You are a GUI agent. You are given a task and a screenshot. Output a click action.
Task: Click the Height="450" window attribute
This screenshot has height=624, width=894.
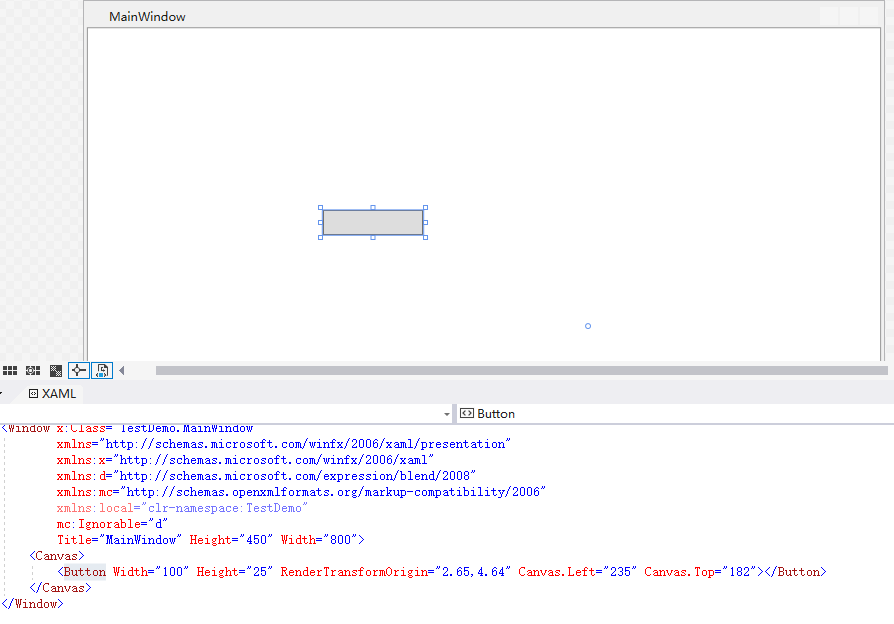[231, 540]
